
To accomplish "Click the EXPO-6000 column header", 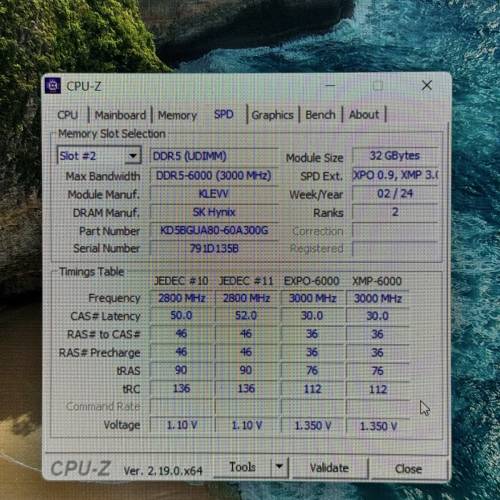I will click(311, 281).
